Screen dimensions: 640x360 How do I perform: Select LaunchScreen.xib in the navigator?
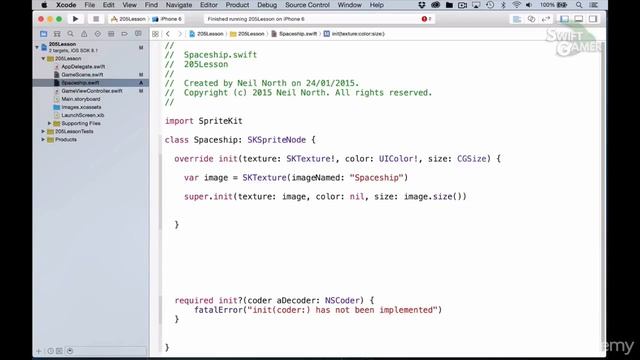[x=82, y=115]
